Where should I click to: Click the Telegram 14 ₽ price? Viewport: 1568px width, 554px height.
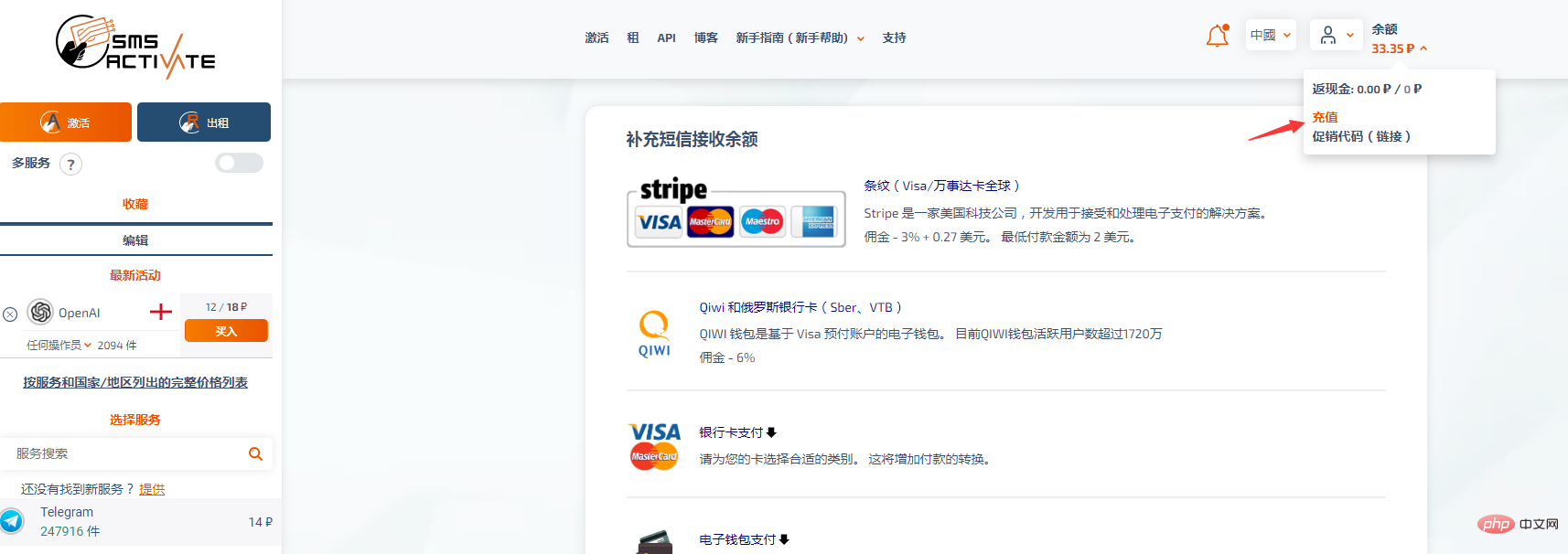point(261,522)
